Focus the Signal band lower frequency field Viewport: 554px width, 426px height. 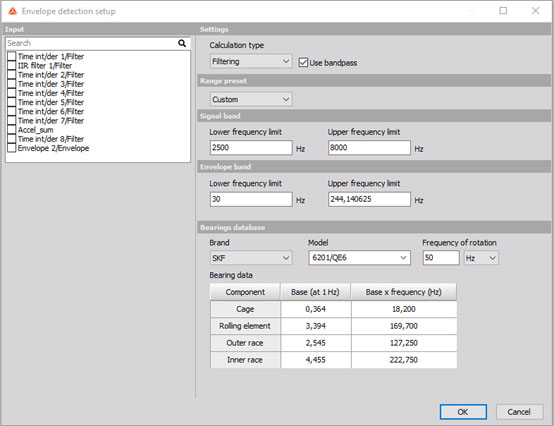(251, 148)
